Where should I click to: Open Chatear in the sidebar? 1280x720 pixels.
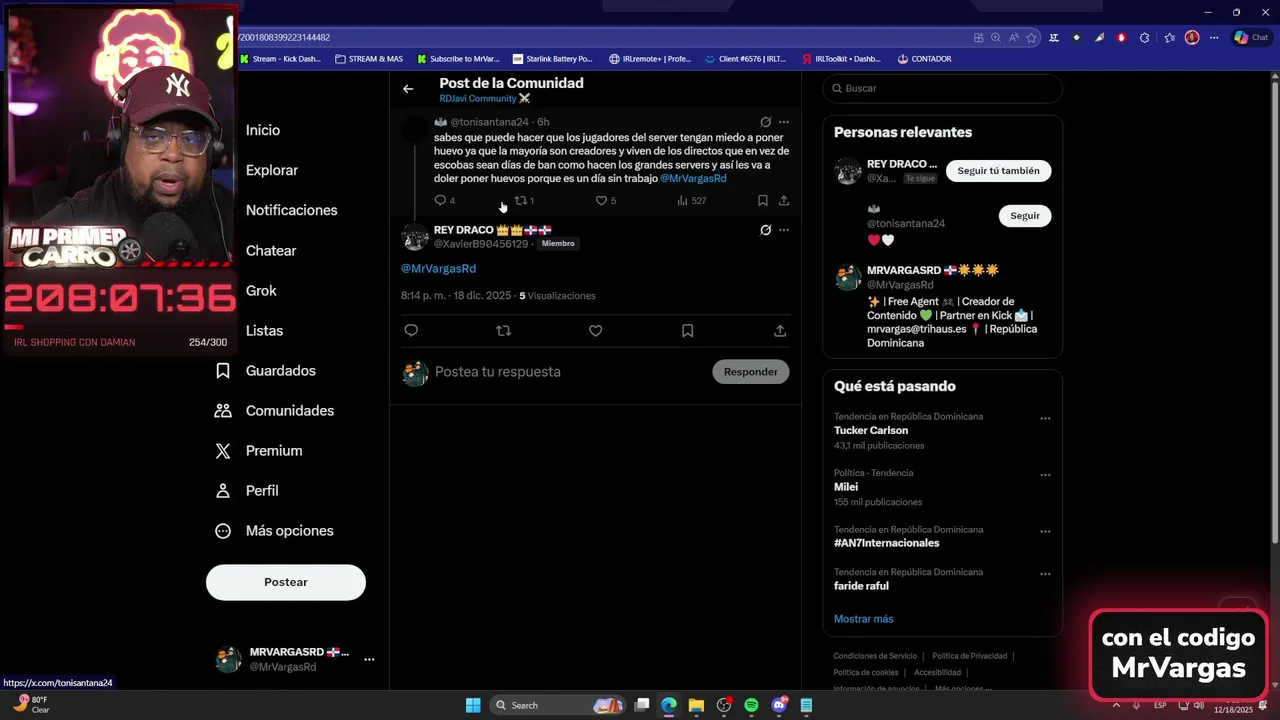[271, 250]
